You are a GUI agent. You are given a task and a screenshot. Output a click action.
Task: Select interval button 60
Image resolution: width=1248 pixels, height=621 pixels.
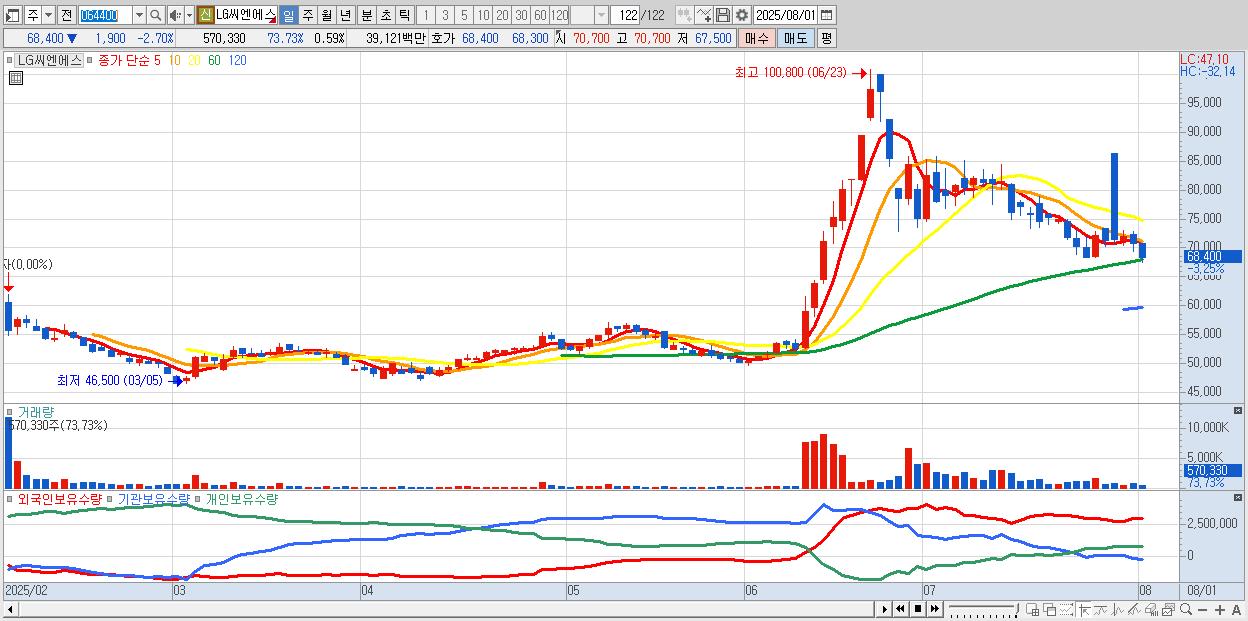click(540, 15)
